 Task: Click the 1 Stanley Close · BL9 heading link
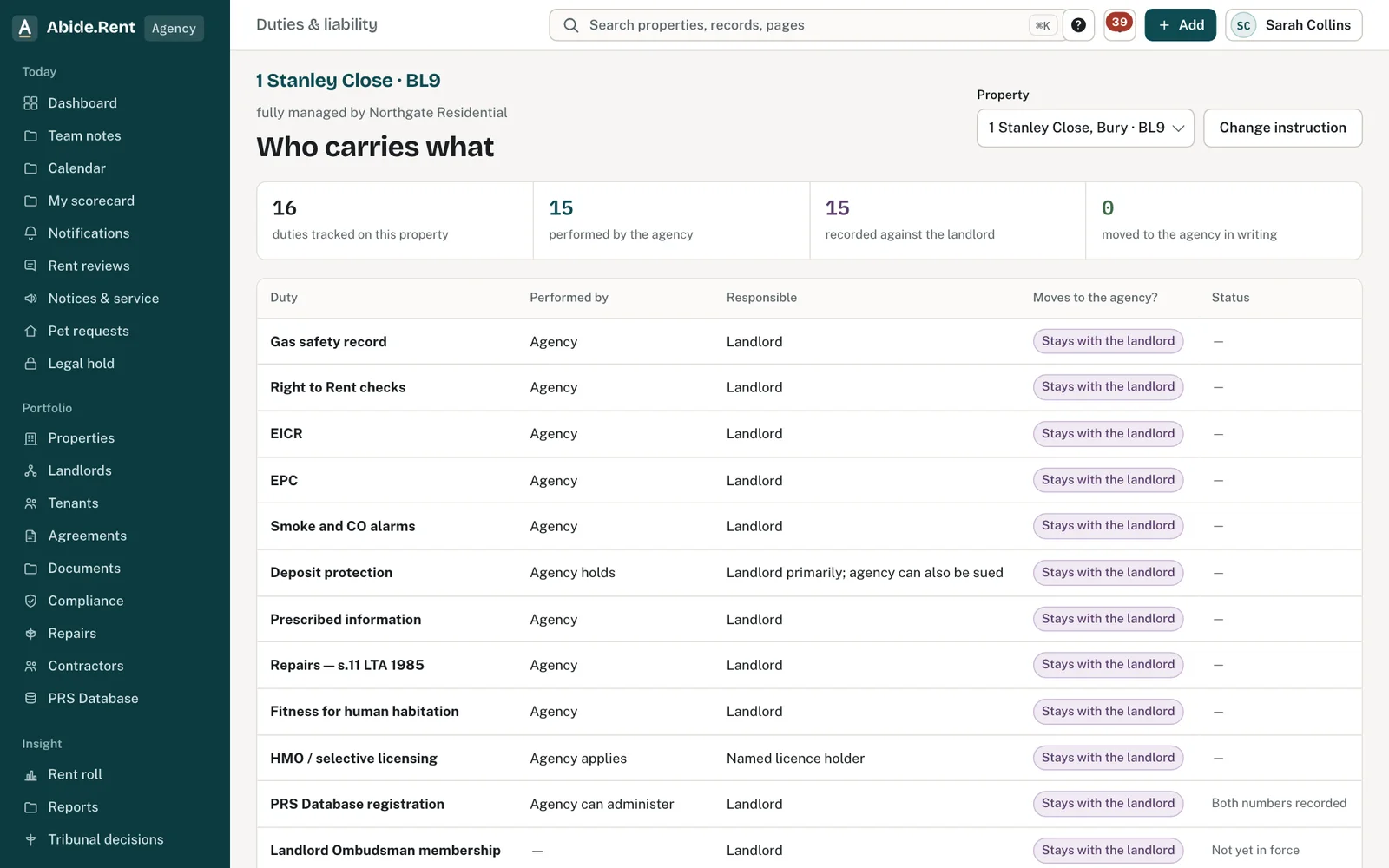click(x=348, y=81)
